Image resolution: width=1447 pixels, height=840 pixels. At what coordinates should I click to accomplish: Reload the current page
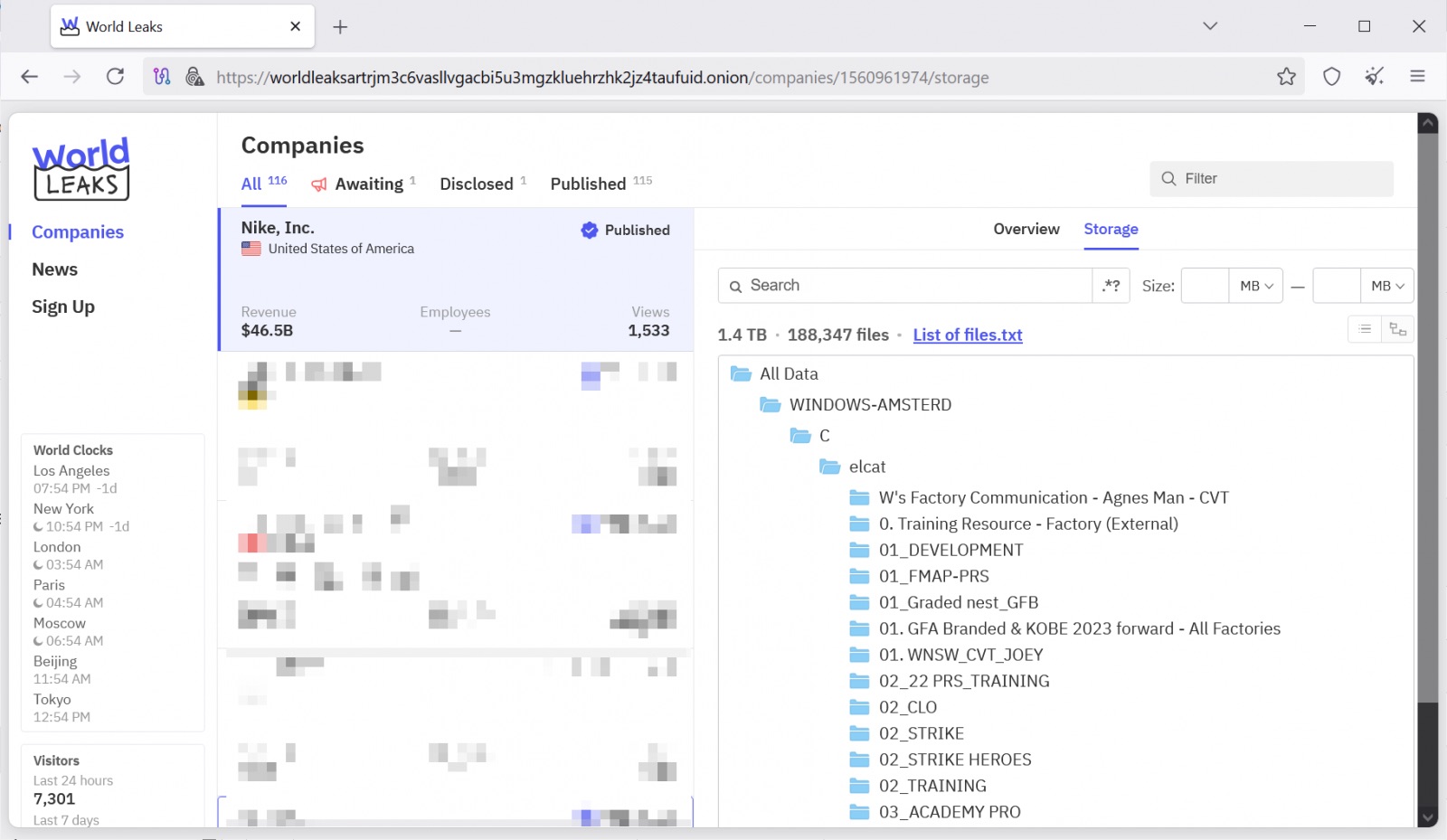coord(115,77)
